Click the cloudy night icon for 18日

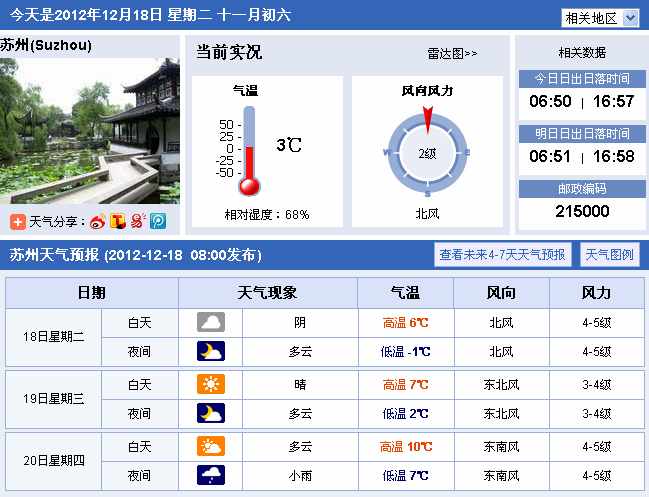[x=211, y=352]
